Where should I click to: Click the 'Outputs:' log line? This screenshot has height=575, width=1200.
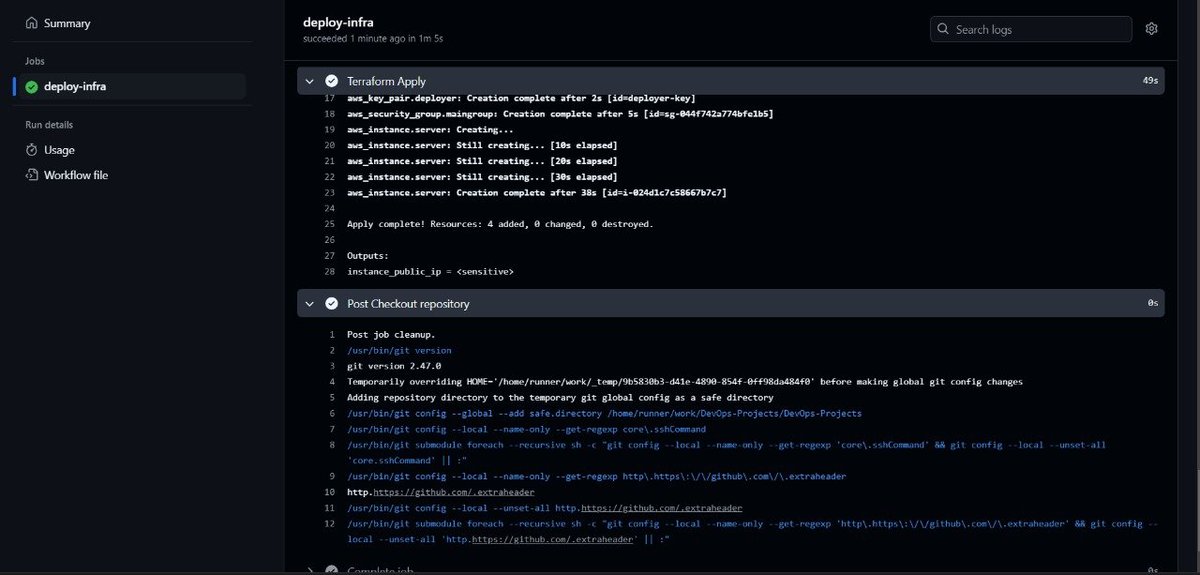368,255
